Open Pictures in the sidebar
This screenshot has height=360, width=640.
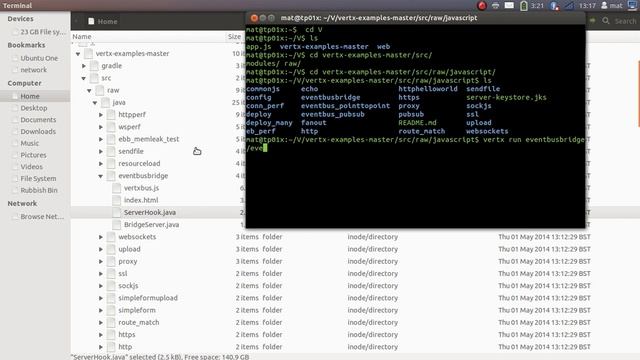click(33, 155)
